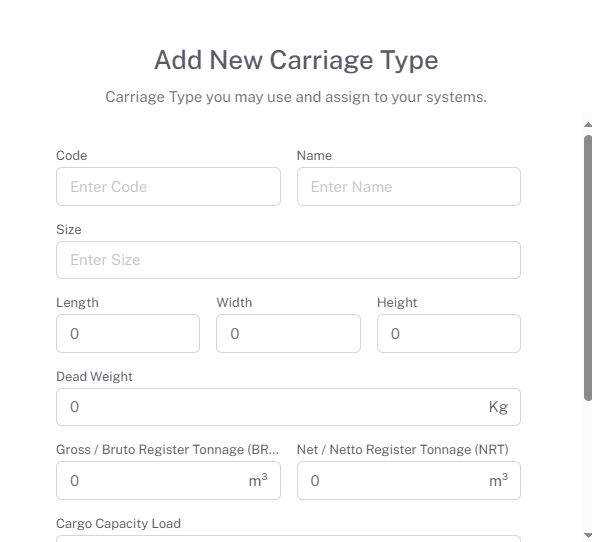The image size is (592, 542).
Task: Click the Cargo Capacity Load label
Action: 118,524
